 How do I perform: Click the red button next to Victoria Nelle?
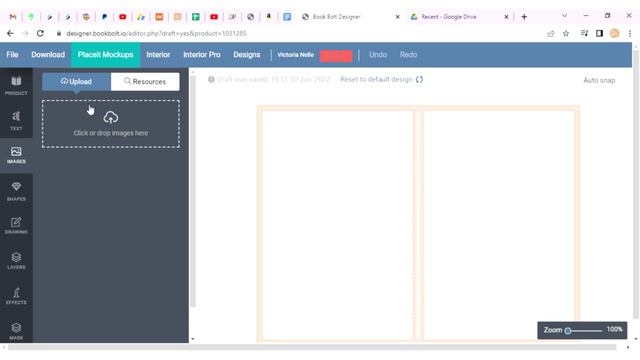tap(336, 56)
